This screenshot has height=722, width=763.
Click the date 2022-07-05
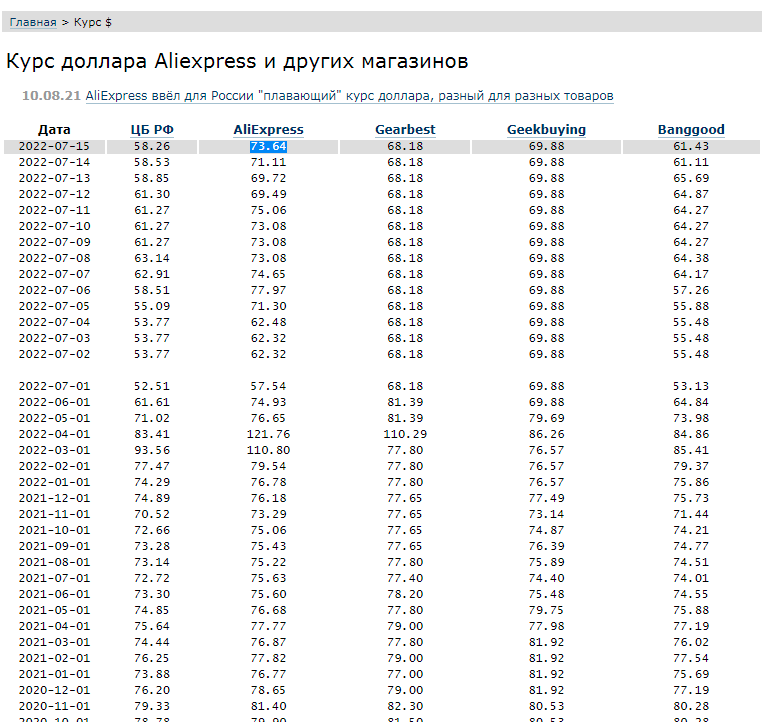[54, 307]
